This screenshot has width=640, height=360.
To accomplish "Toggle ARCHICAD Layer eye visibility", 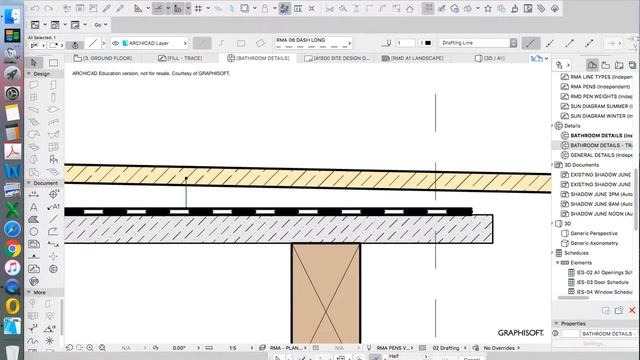I will (116, 43).
